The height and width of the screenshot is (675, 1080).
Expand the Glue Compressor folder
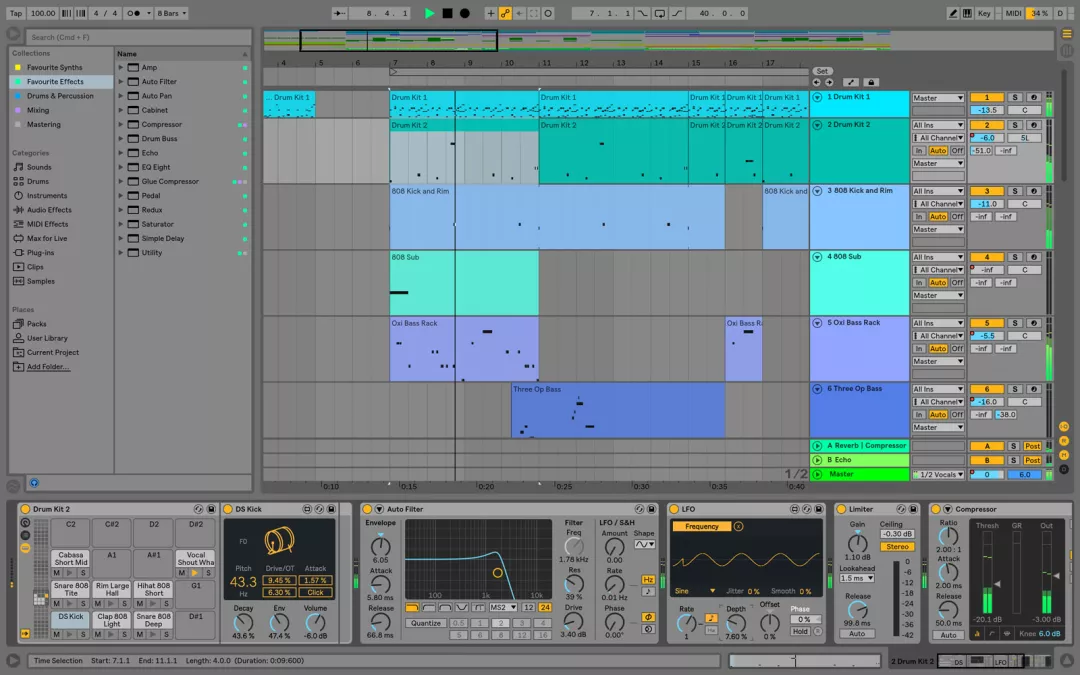121,182
